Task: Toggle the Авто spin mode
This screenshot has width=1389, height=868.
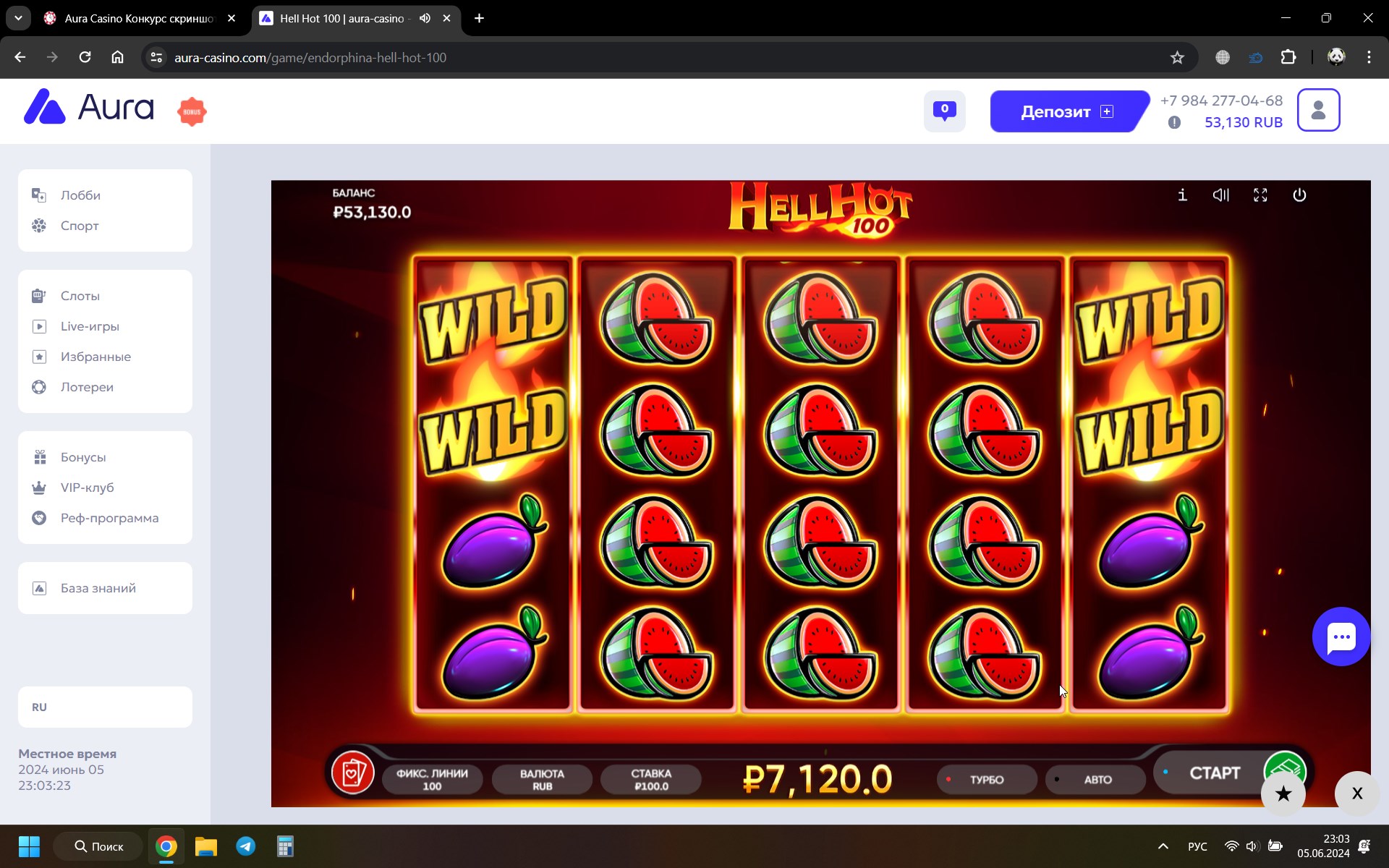Action: click(1095, 780)
